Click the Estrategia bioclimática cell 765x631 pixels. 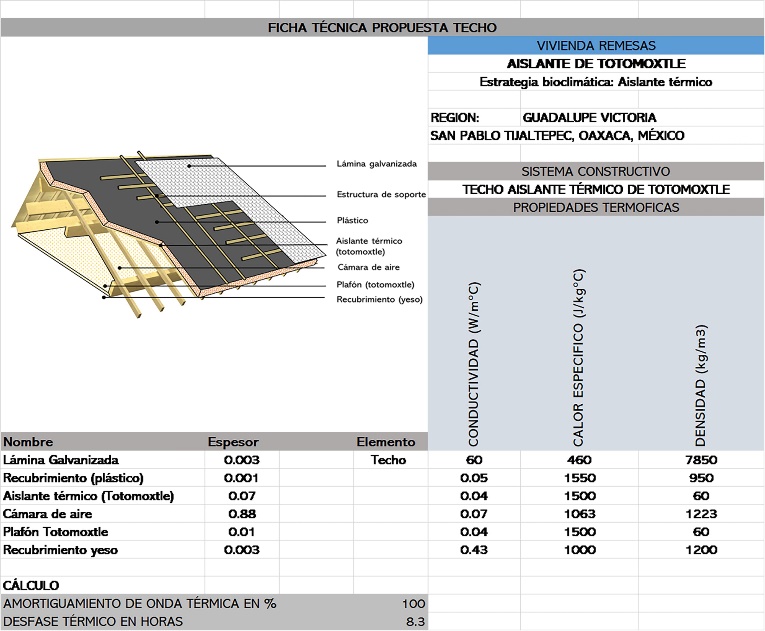[x=596, y=82]
